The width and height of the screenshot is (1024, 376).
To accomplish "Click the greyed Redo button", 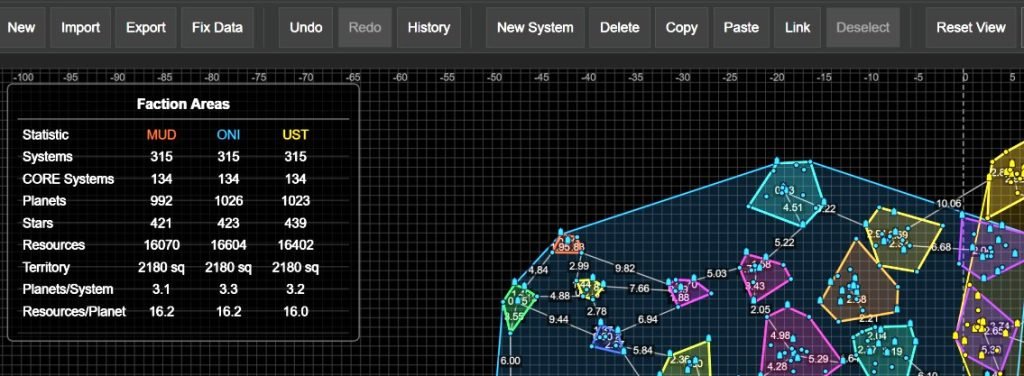I will click(x=364, y=27).
